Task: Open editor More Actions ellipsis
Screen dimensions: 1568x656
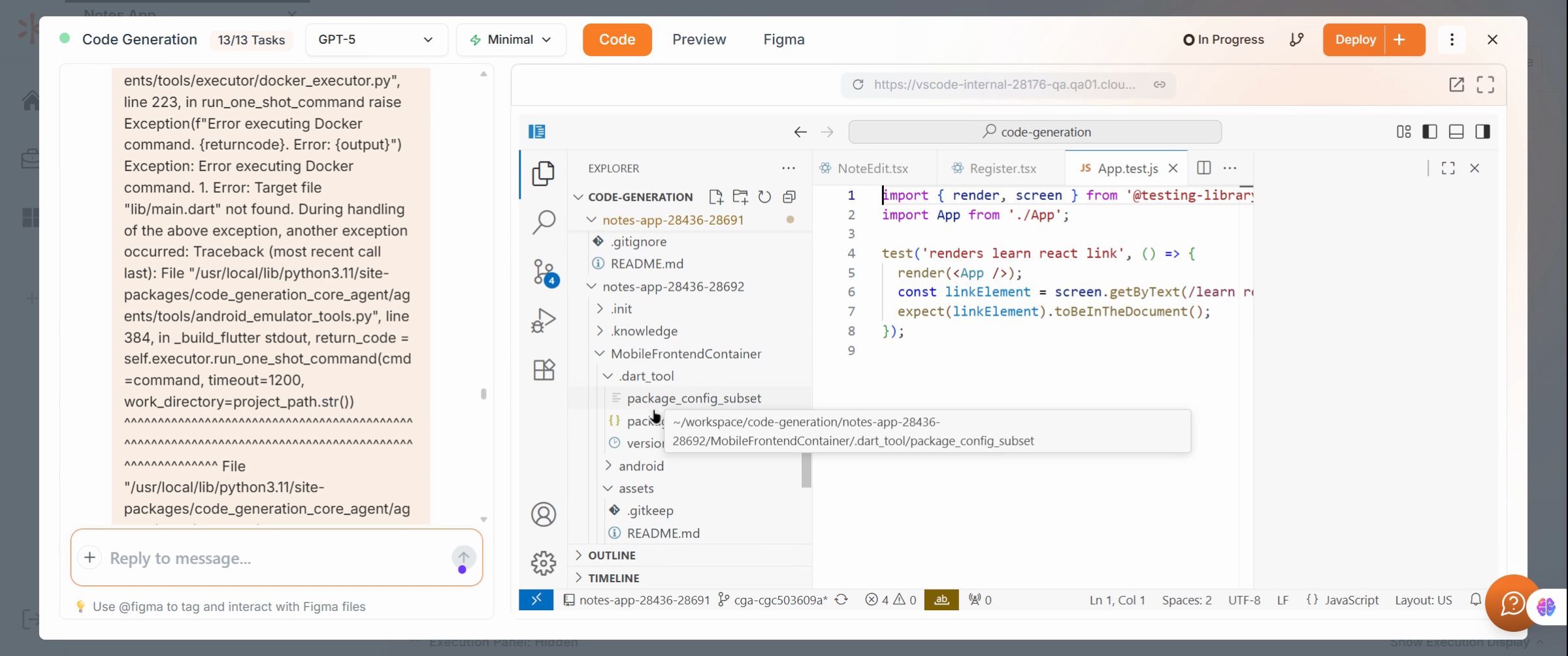Action: pyautogui.click(x=1230, y=168)
